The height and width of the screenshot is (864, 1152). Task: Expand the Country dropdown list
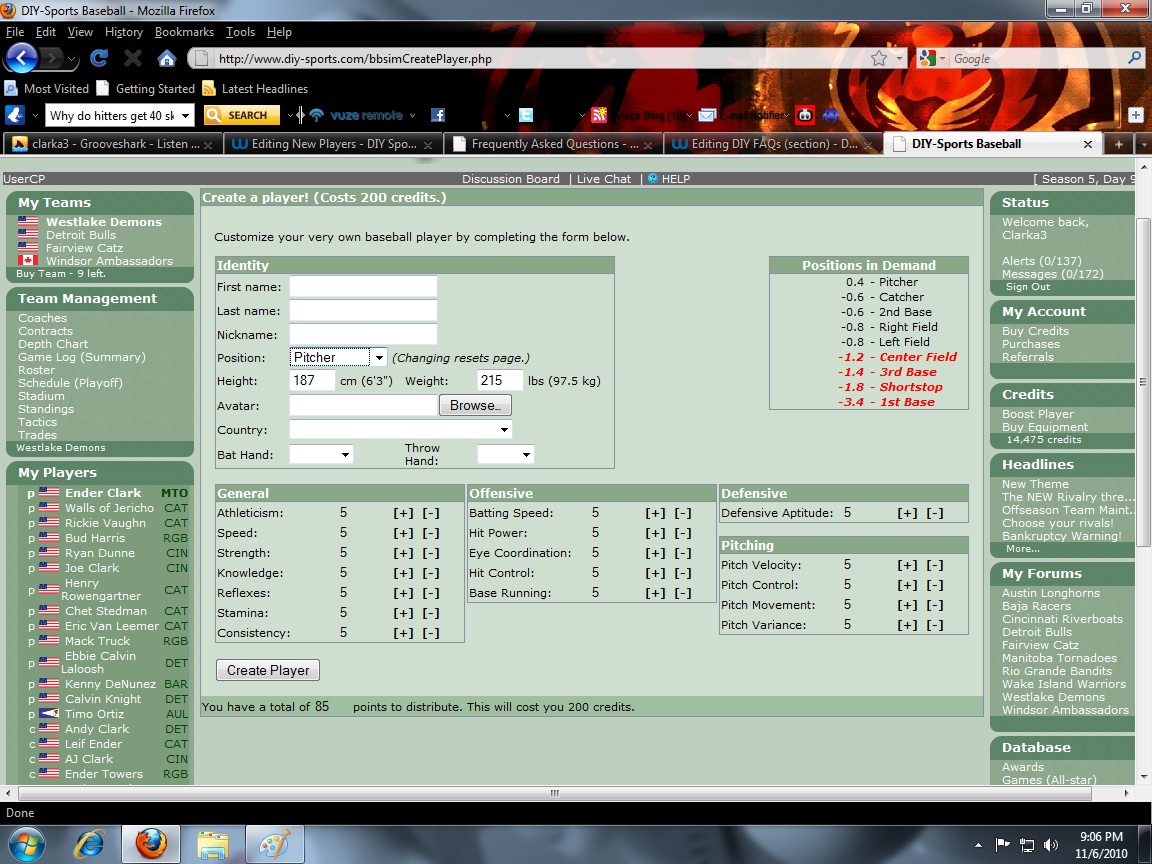tap(400, 430)
